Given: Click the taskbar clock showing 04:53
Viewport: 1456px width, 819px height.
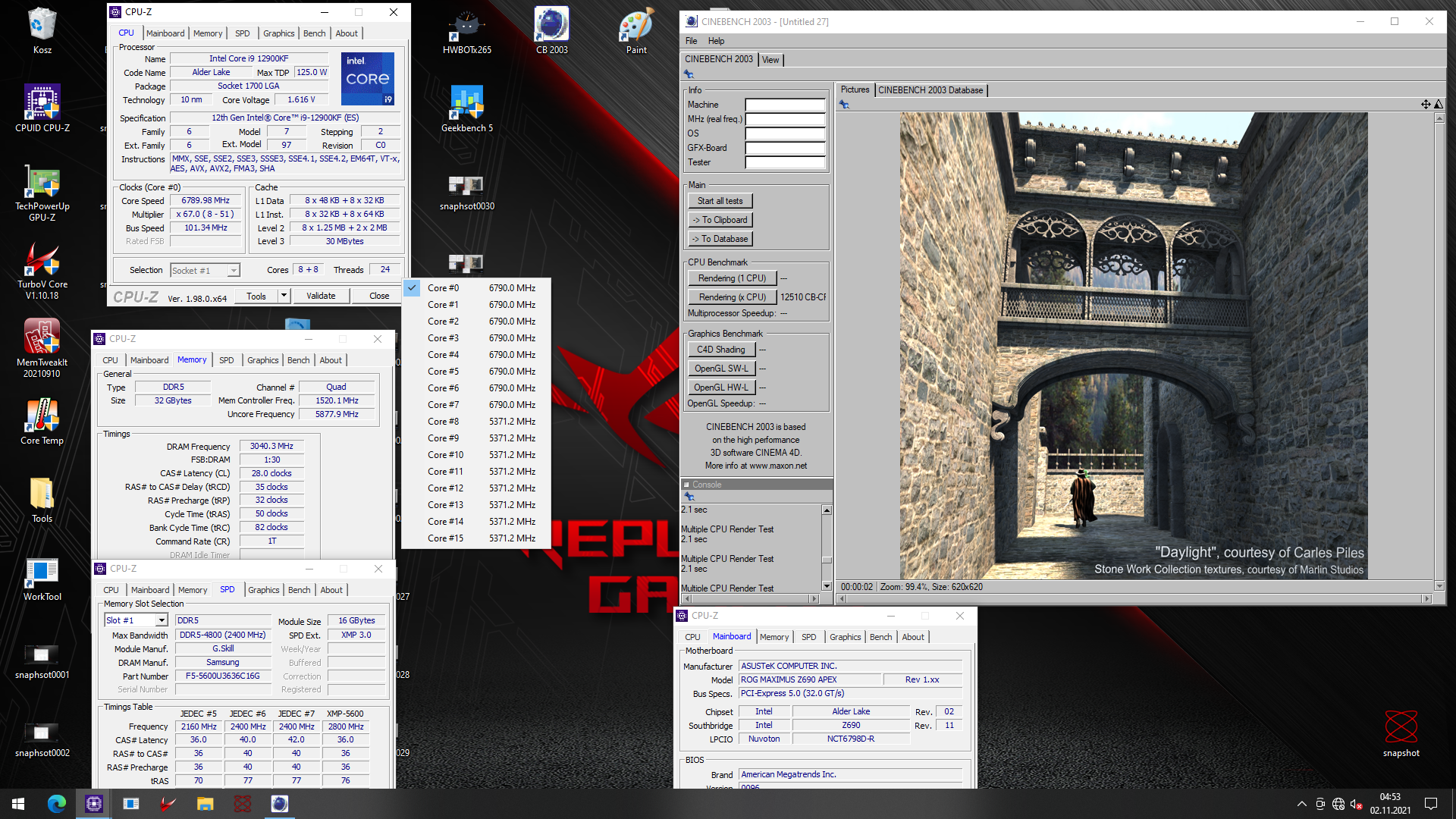Looking at the screenshot, I should coord(1390,804).
